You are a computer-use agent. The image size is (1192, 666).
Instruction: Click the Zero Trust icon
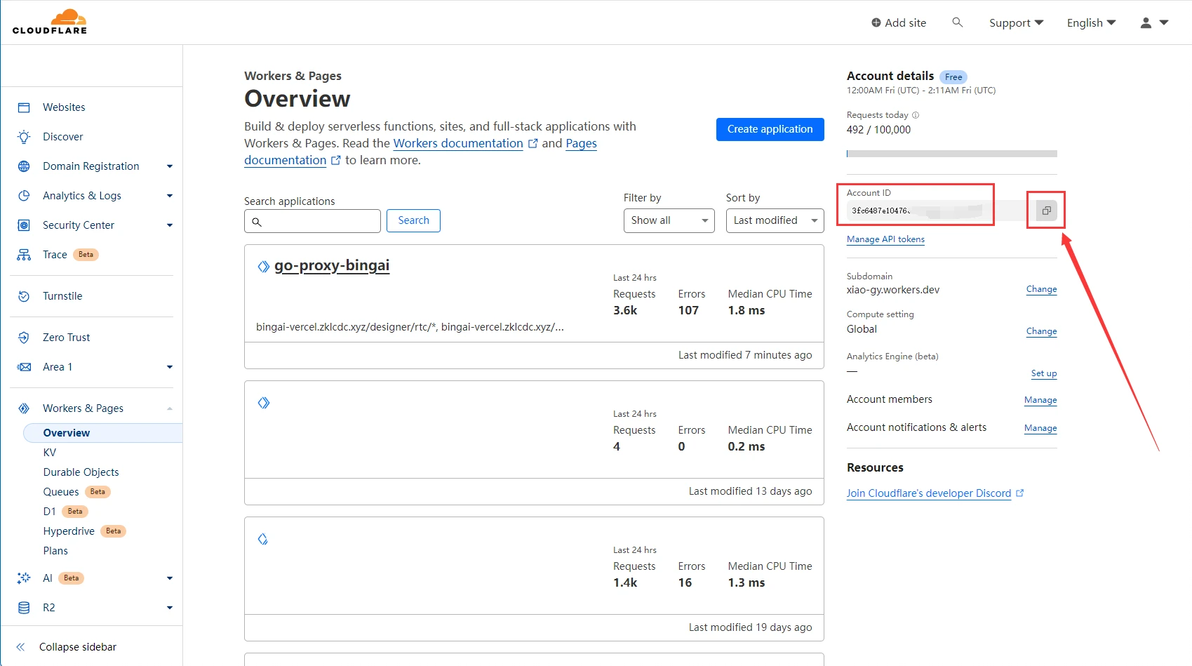click(24, 338)
